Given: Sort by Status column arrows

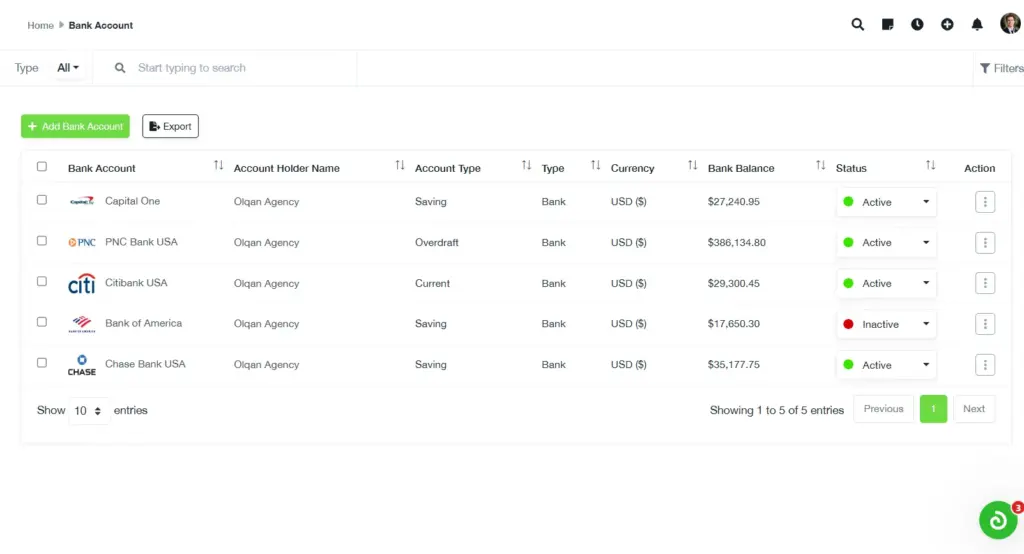Looking at the screenshot, I should (931, 166).
